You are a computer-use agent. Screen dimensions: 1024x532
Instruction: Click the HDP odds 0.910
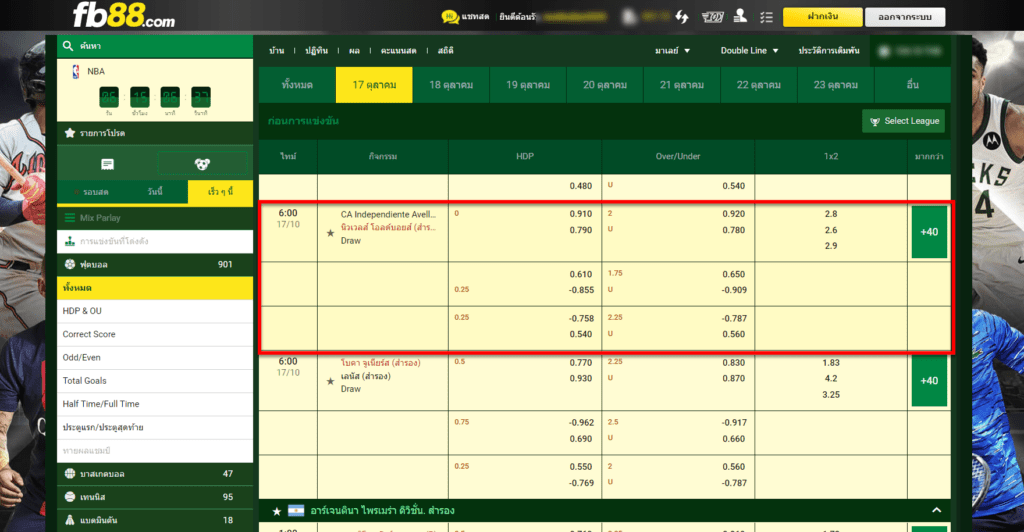coord(581,214)
